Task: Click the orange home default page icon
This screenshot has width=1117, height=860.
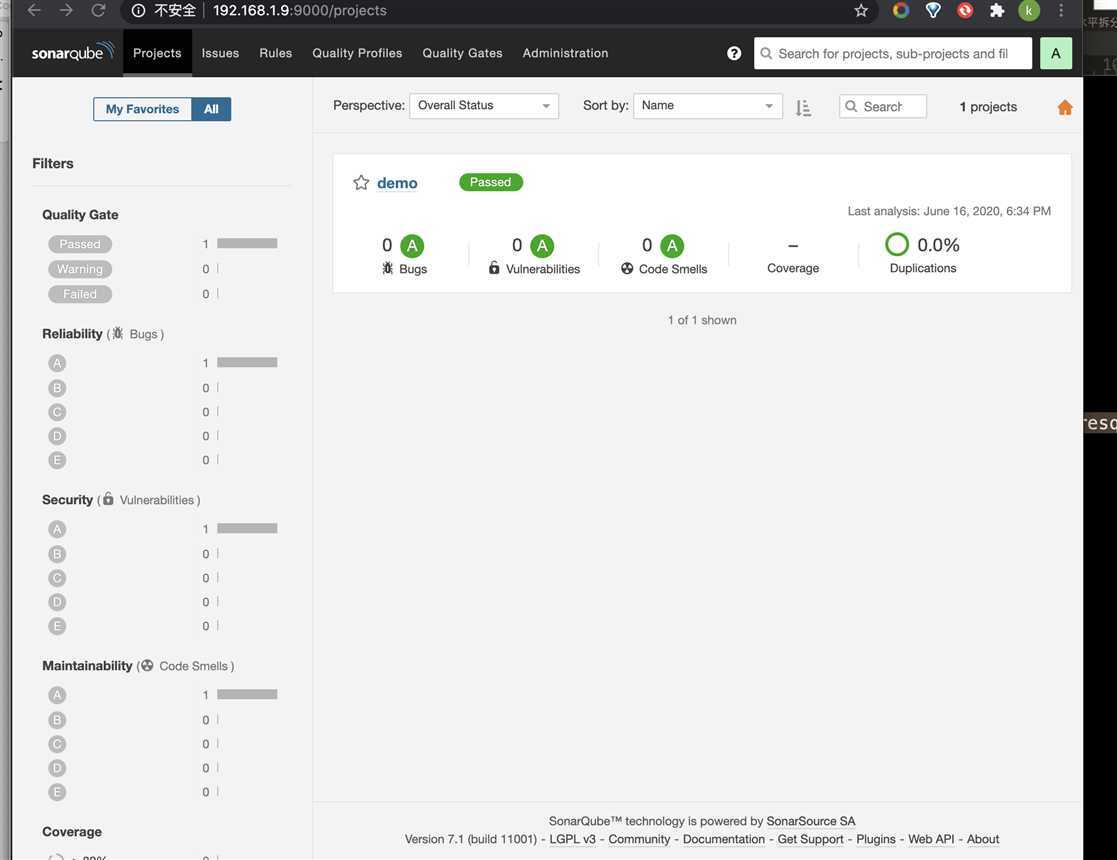Action: tap(1065, 107)
